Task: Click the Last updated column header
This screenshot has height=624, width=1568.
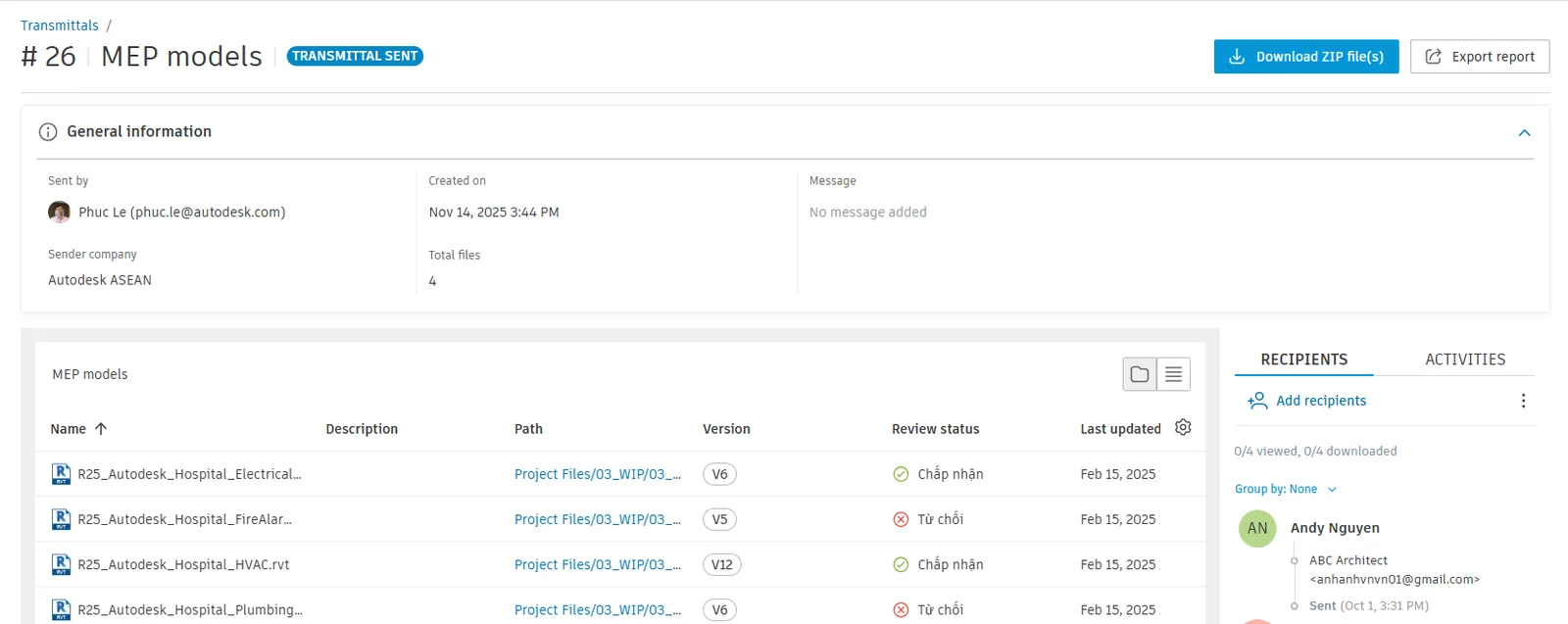Action: tap(1120, 429)
